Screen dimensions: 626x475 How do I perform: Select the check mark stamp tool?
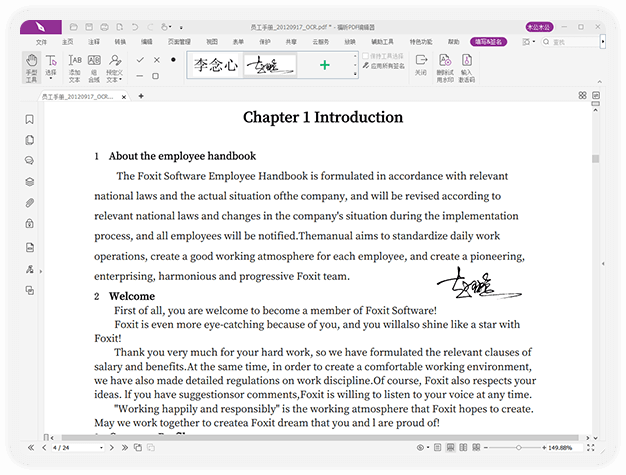pos(140,60)
